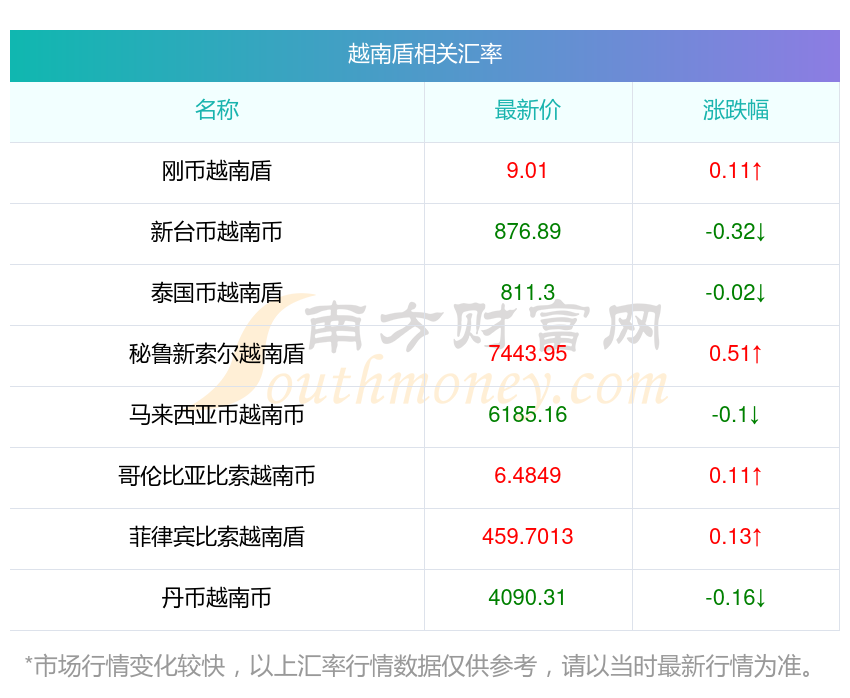Viewport: 850px width, 698px height.
Task: Select the 马来西亚币越南币 row name
Action: coord(217,415)
